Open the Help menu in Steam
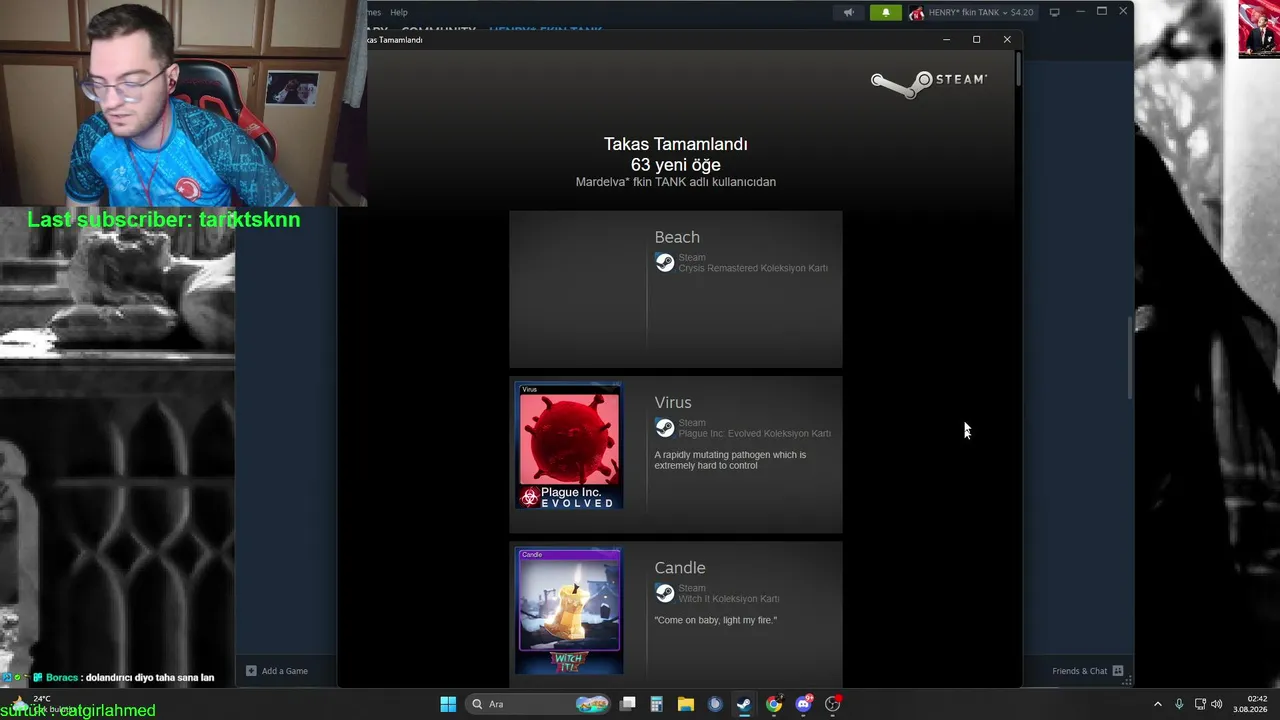 (399, 12)
